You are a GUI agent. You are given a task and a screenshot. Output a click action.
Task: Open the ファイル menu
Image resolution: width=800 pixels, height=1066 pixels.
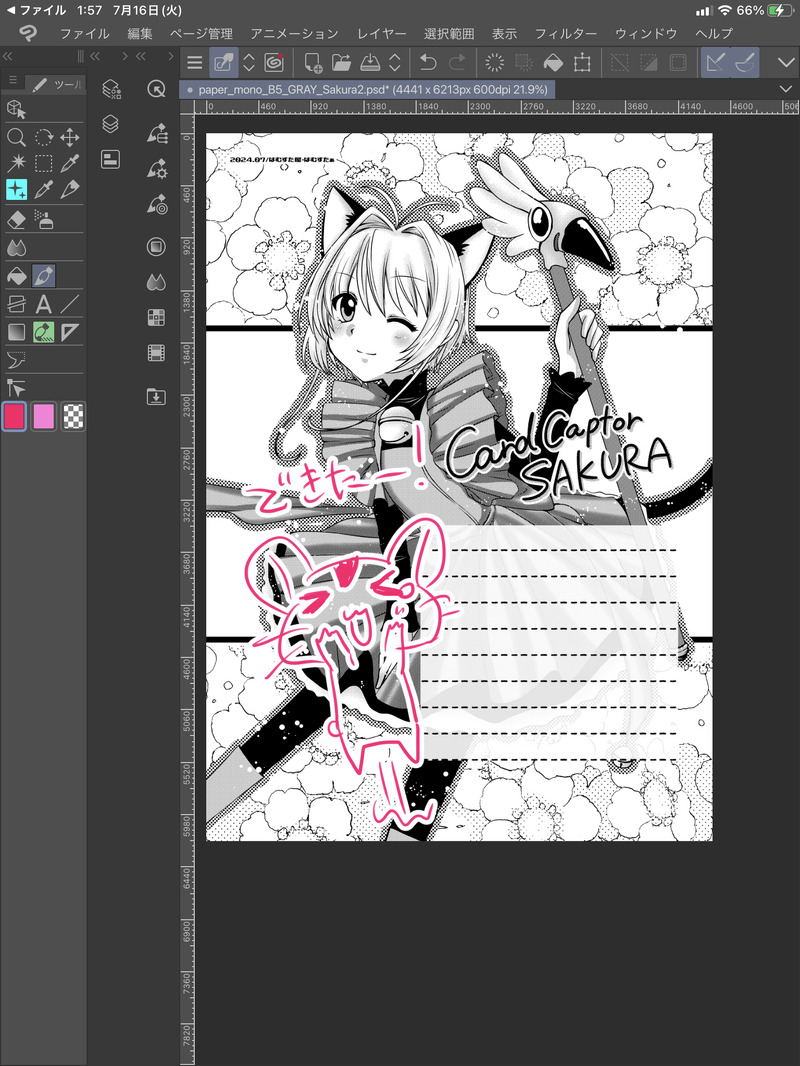(x=84, y=33)
